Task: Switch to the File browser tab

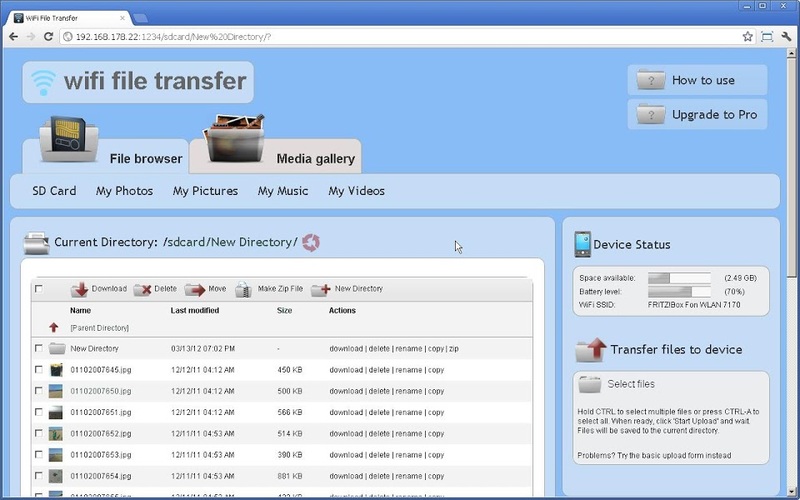Action: [x=106, y=156]
